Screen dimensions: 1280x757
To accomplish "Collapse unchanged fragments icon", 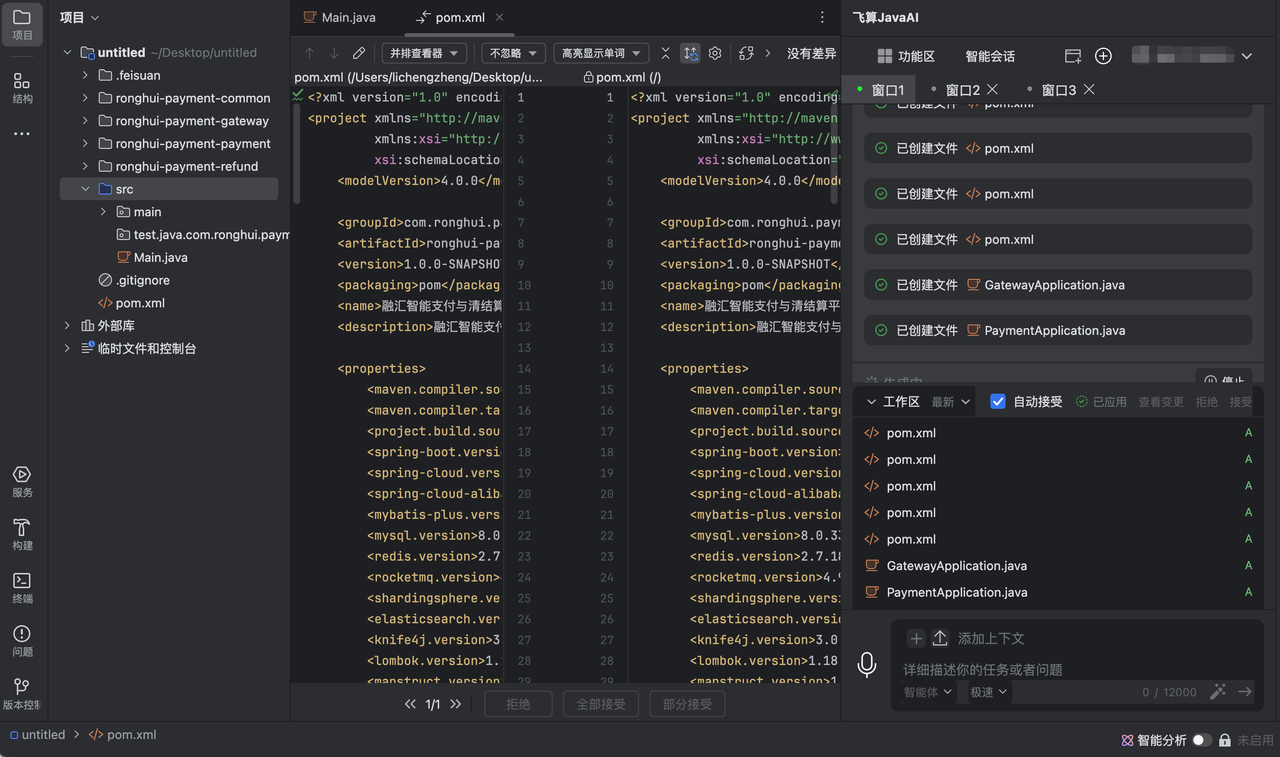I will click(x=666, y=53).
